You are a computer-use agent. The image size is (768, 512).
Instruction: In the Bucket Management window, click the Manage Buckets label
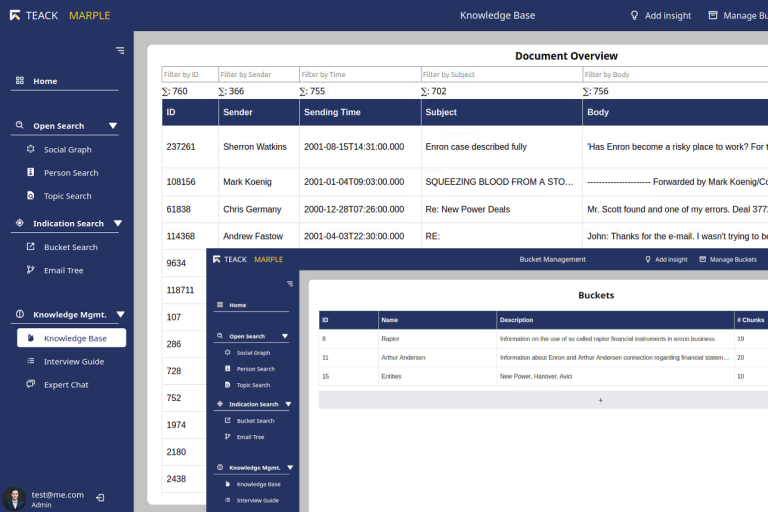pyautogui.click(x=733, y=259)
